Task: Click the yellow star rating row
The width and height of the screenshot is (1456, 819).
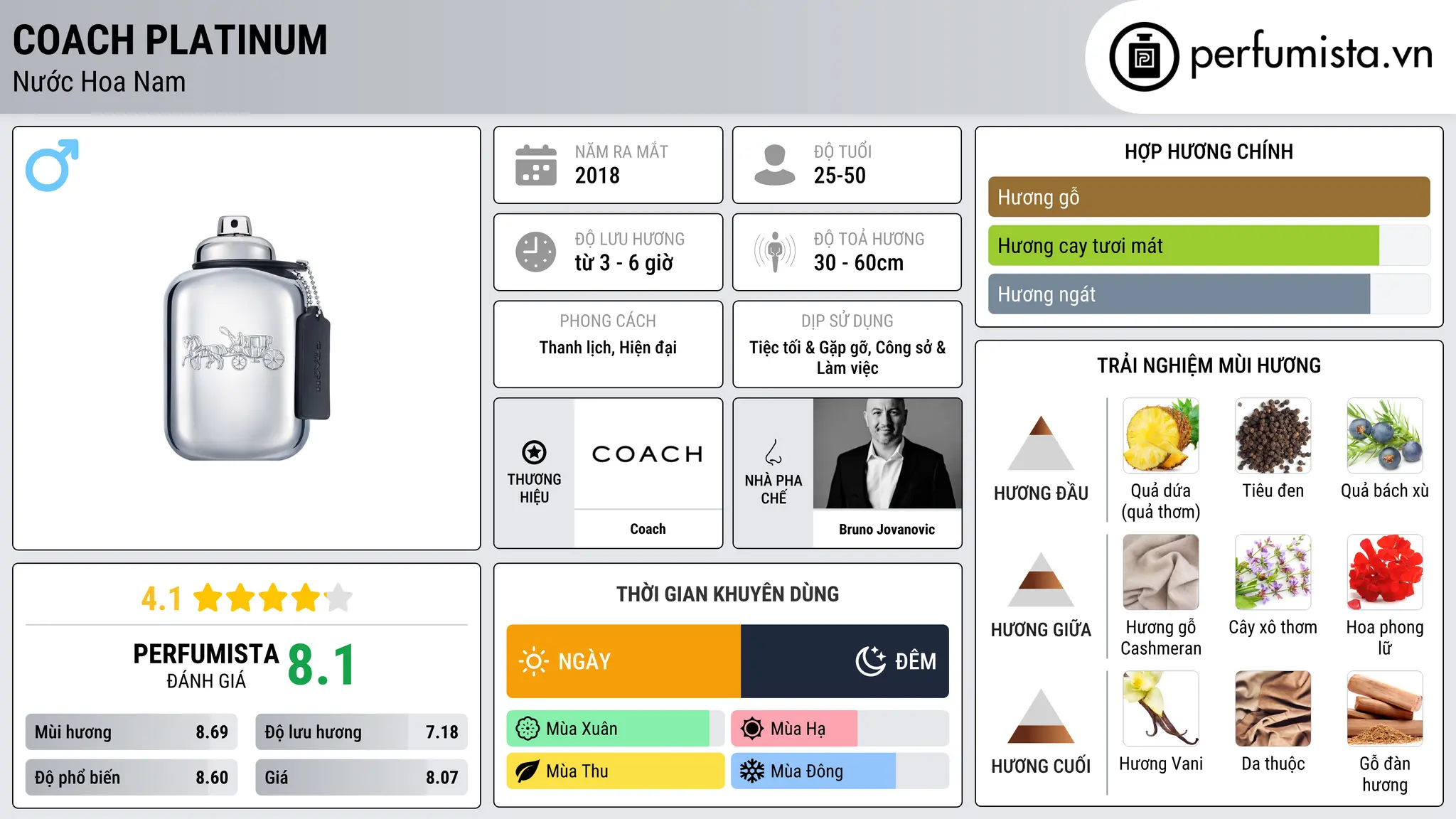Action: 273,598
